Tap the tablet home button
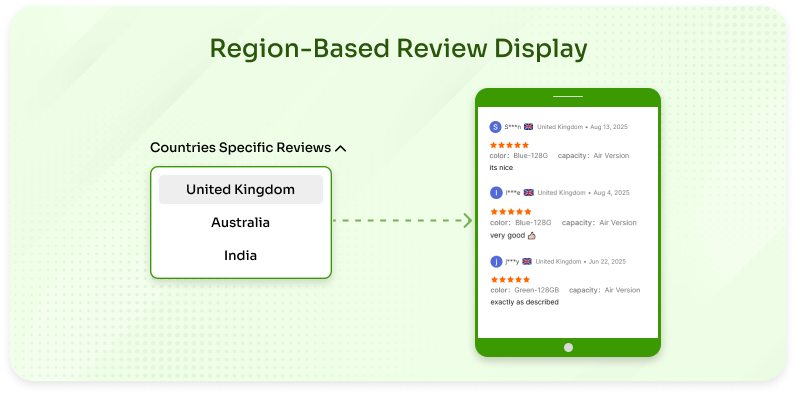This screenshot has height=395, width=796. pos(569,347)
